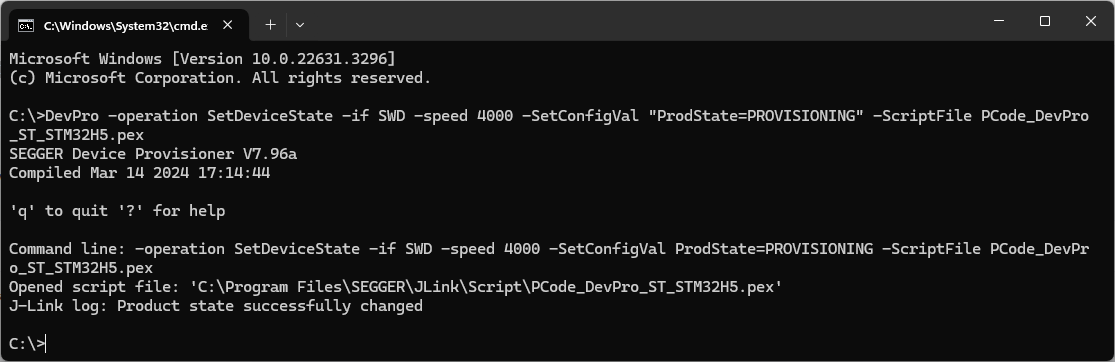Click the "'q' to quit '?' for help" line
This screenshot has height=362, width=1115.
tap(117, 211)
